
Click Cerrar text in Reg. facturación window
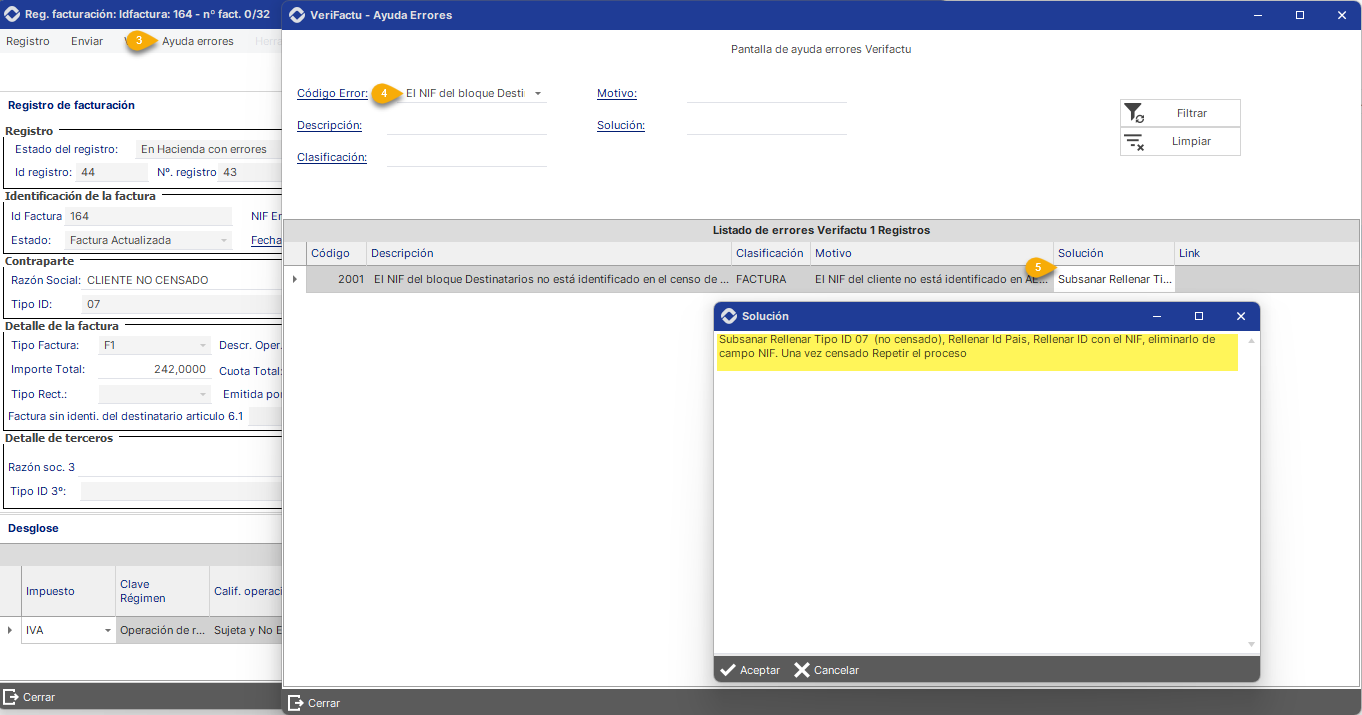(39, 697)
